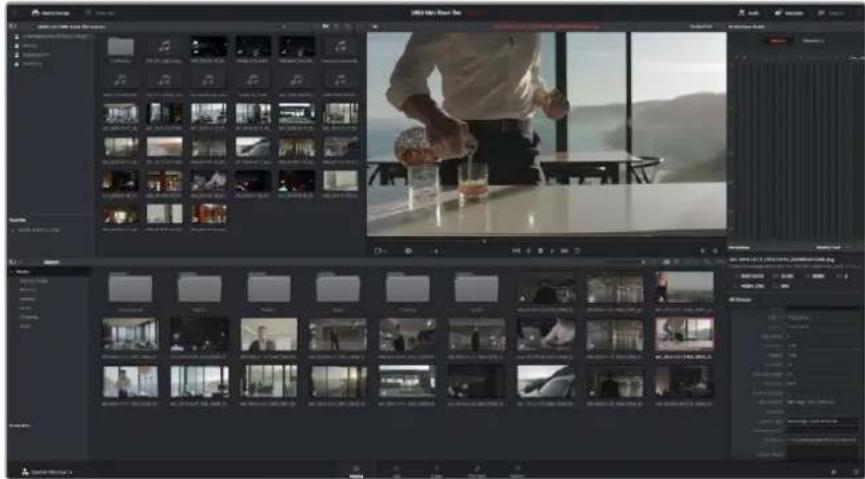This screenshot has height=479, width=865.
Task: Open the Clone Tool
Action: 100,13
